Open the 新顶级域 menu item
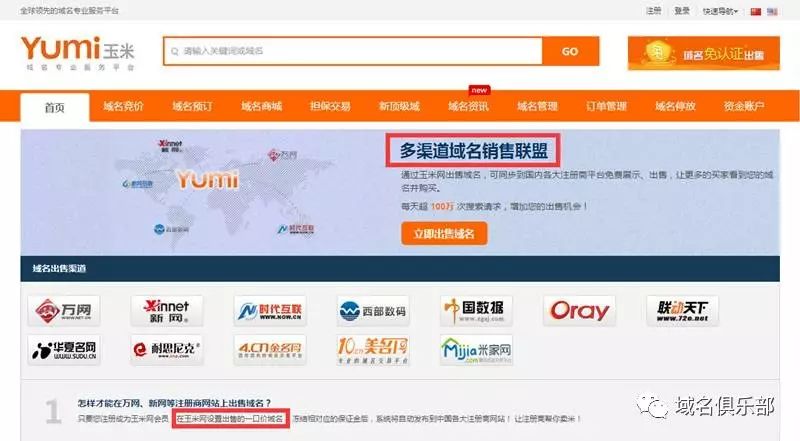 [399, 106]
